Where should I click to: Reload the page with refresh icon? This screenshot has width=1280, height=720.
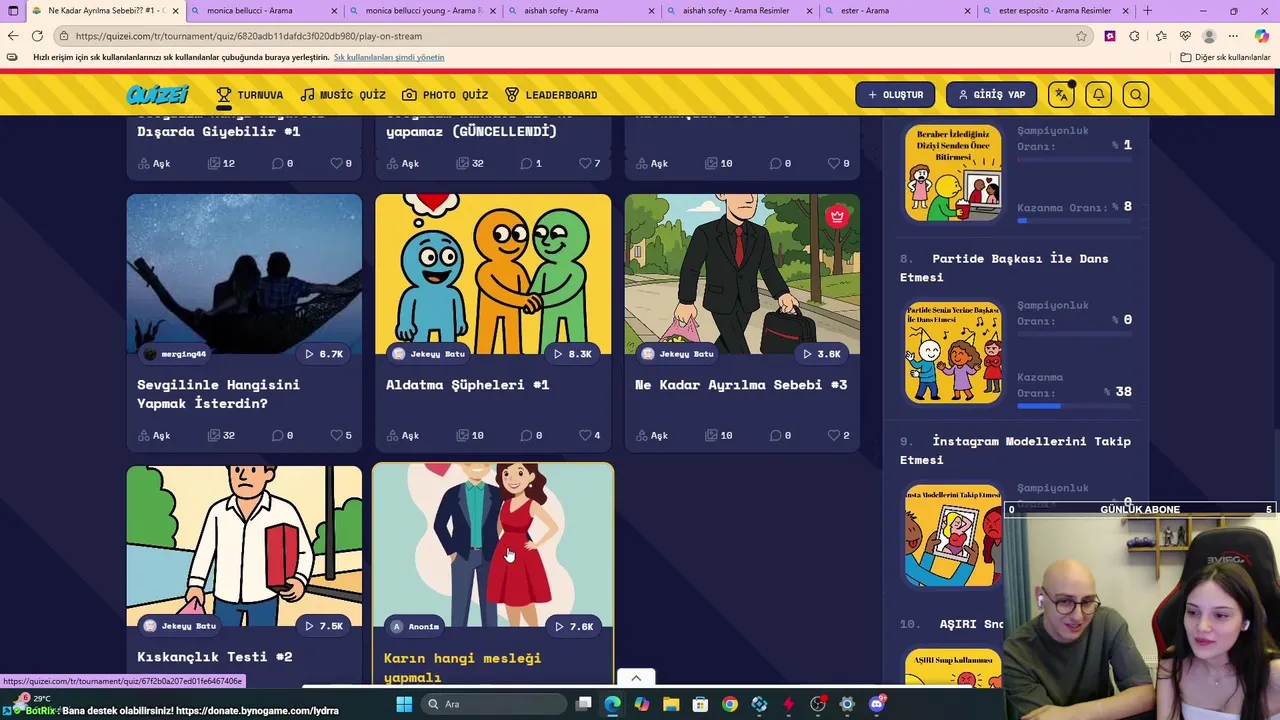(x=37, y=36)
